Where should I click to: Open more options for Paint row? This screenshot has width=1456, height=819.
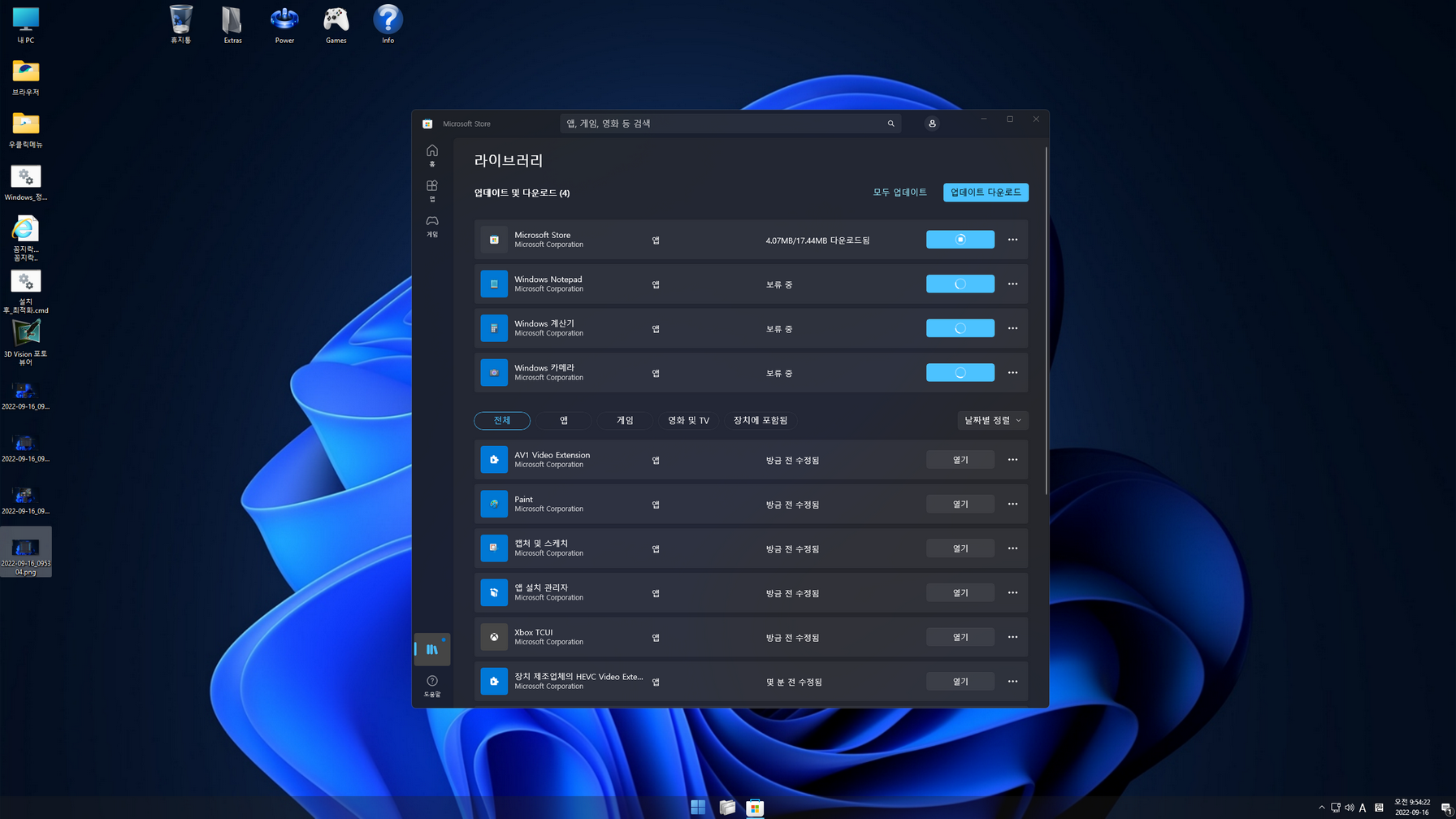[x=1012, y=504]
